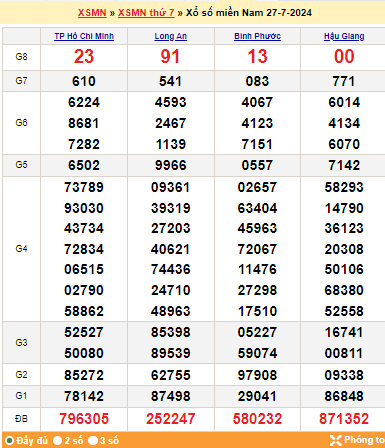Click the G1 row label

(21, 396)
